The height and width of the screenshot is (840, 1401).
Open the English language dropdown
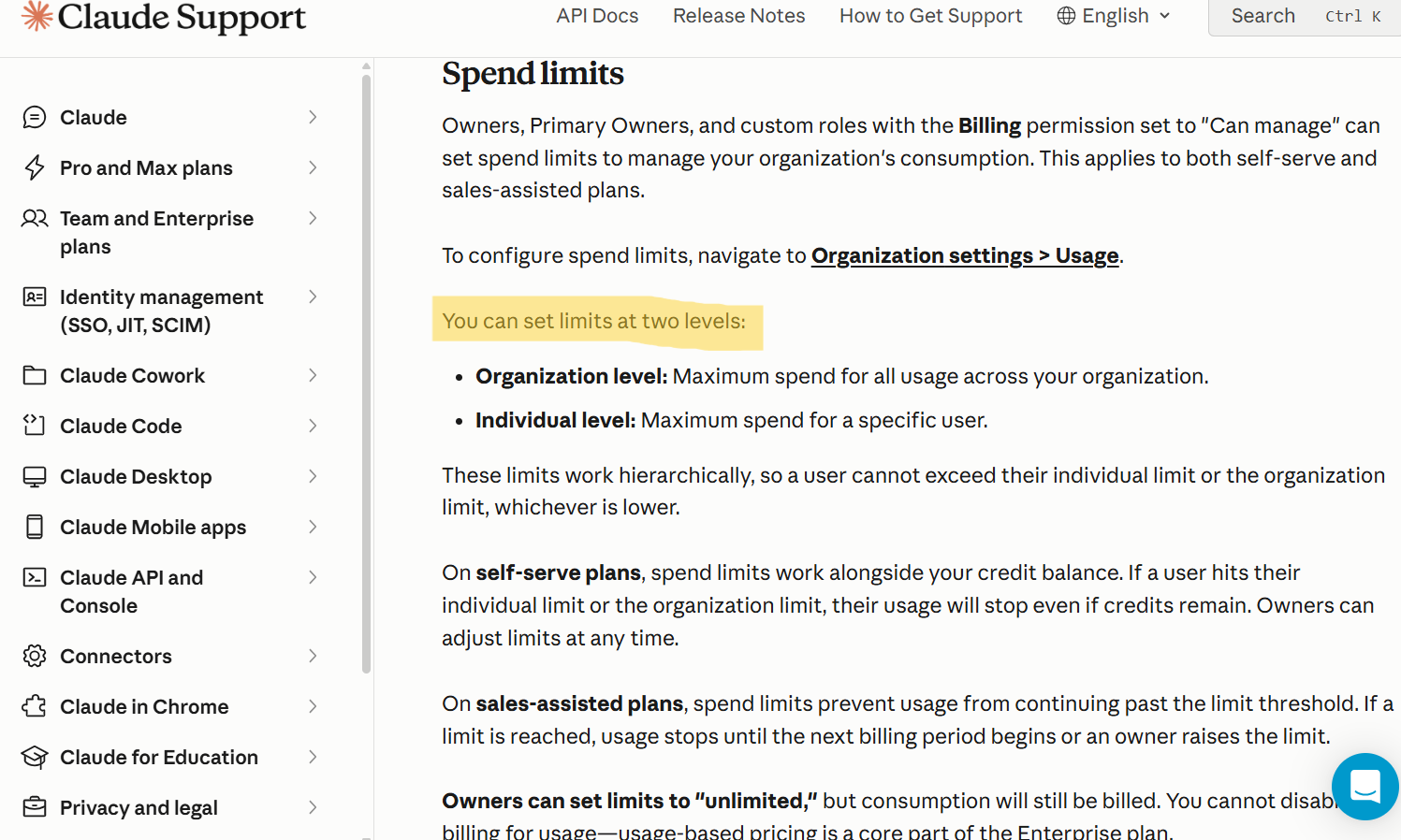(1114, 16)
